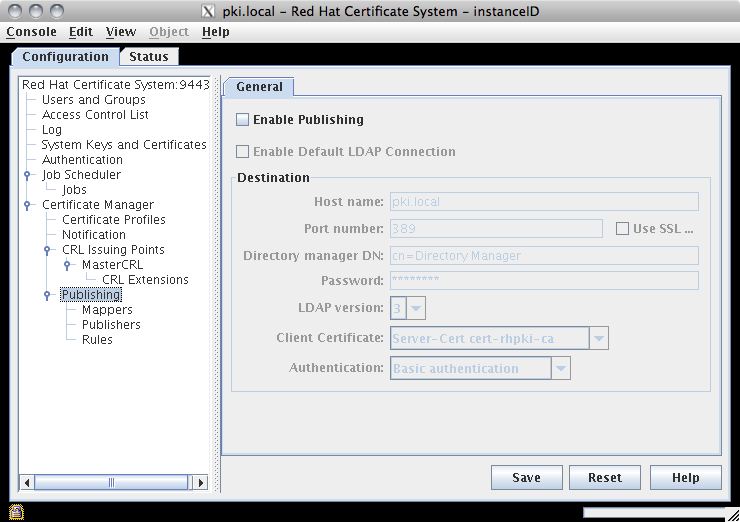Open the LDAP version dropdown
Viewport: 740px width, 522px height.
(416, 308)
